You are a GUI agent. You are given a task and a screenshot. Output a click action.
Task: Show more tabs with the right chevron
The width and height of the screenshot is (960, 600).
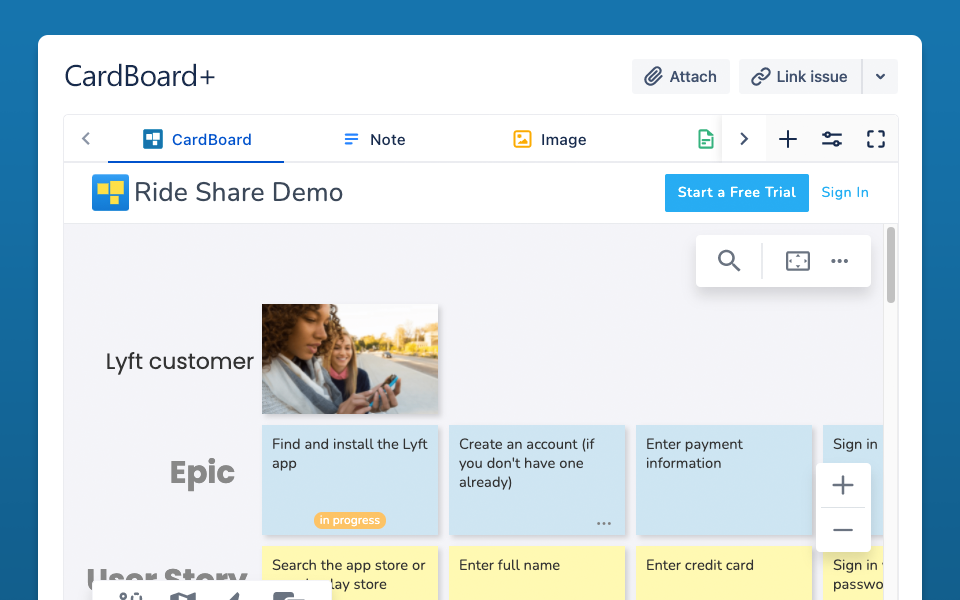[744, 140]
